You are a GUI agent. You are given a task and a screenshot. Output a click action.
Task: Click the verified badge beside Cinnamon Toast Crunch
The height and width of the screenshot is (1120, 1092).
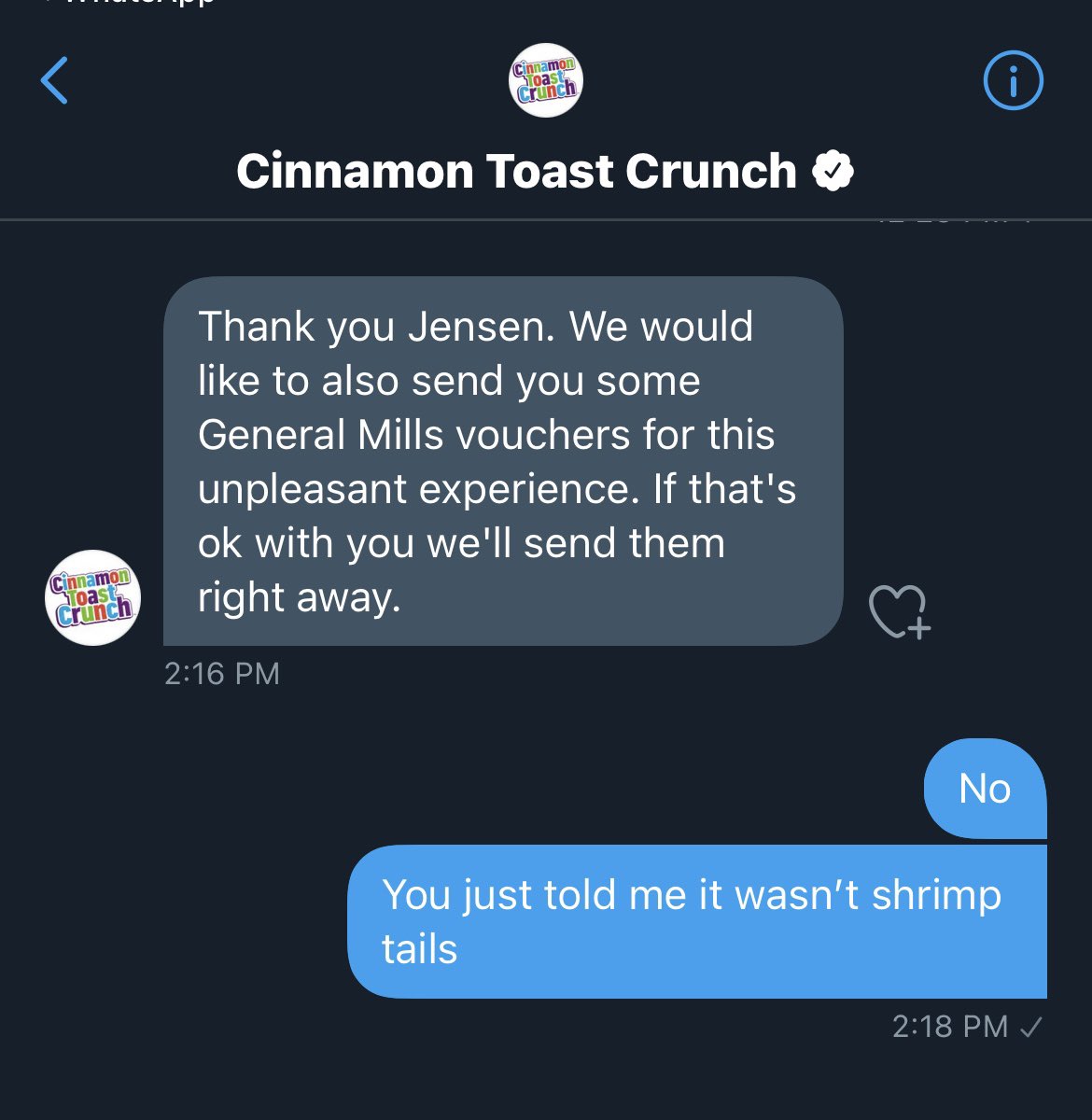tap(833, 170)
